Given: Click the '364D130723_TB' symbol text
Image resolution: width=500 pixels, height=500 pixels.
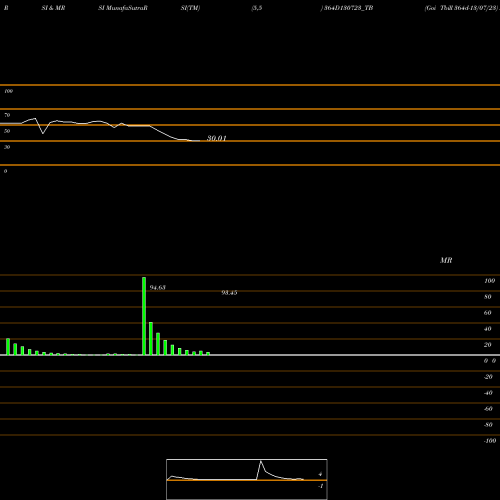Looking at the screenshot, I should tap(349, 8).
